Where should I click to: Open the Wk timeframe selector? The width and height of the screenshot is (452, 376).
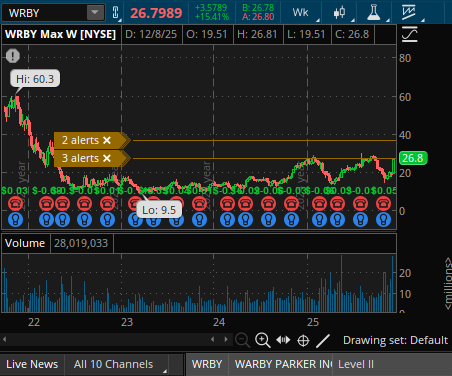pos(301,13)
